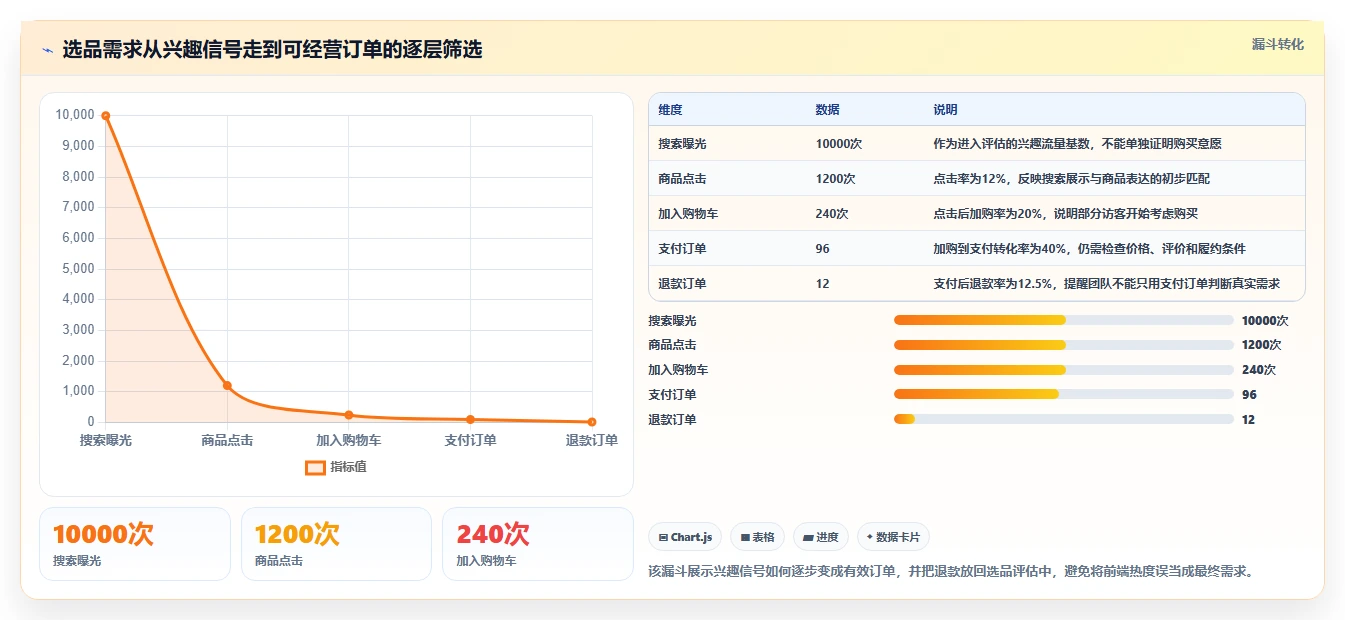Click the chart data point for 商品点击
The width and height of the screenshot is (1345, 620).
227,385
